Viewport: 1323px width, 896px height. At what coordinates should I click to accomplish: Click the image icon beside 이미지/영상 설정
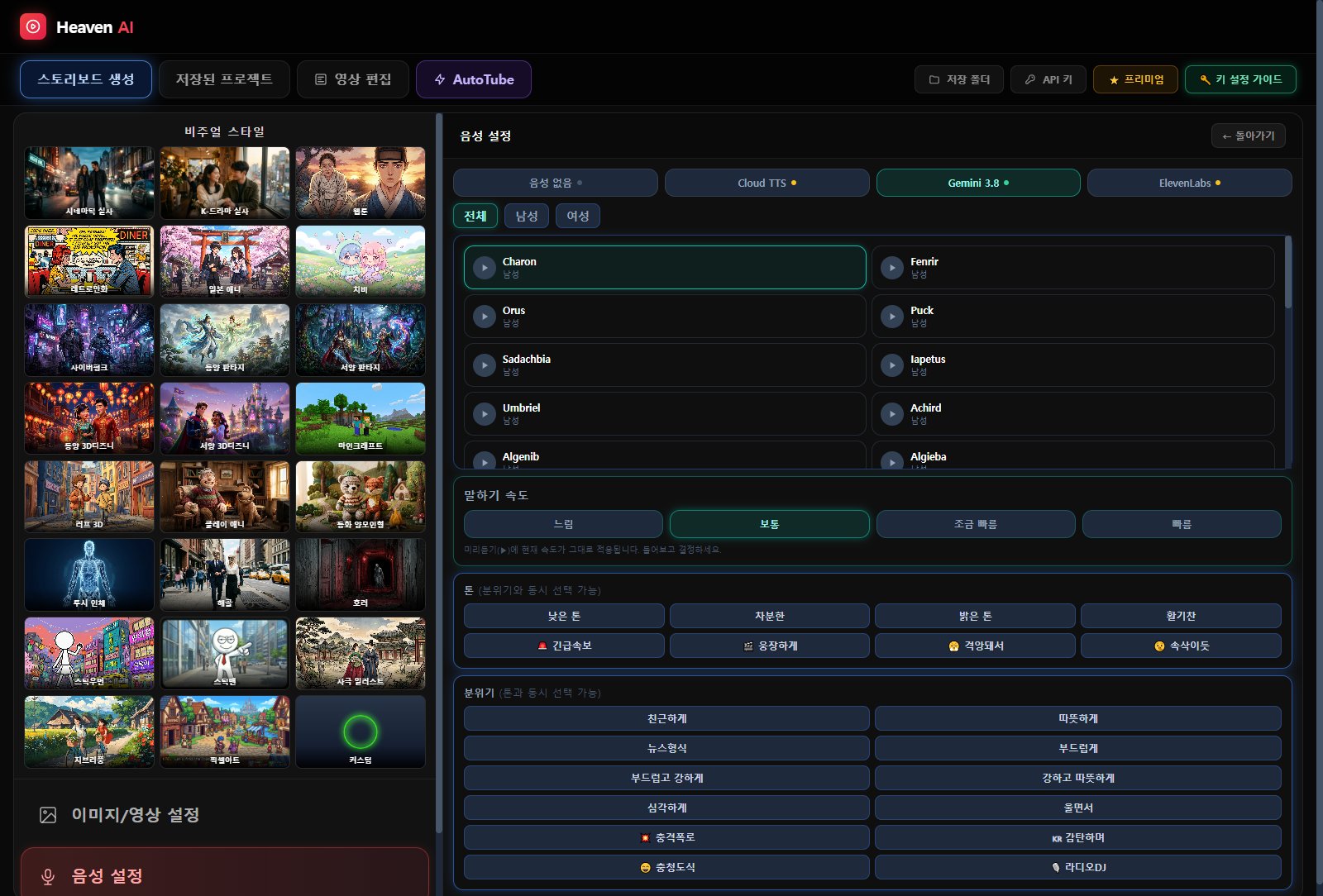48,815
